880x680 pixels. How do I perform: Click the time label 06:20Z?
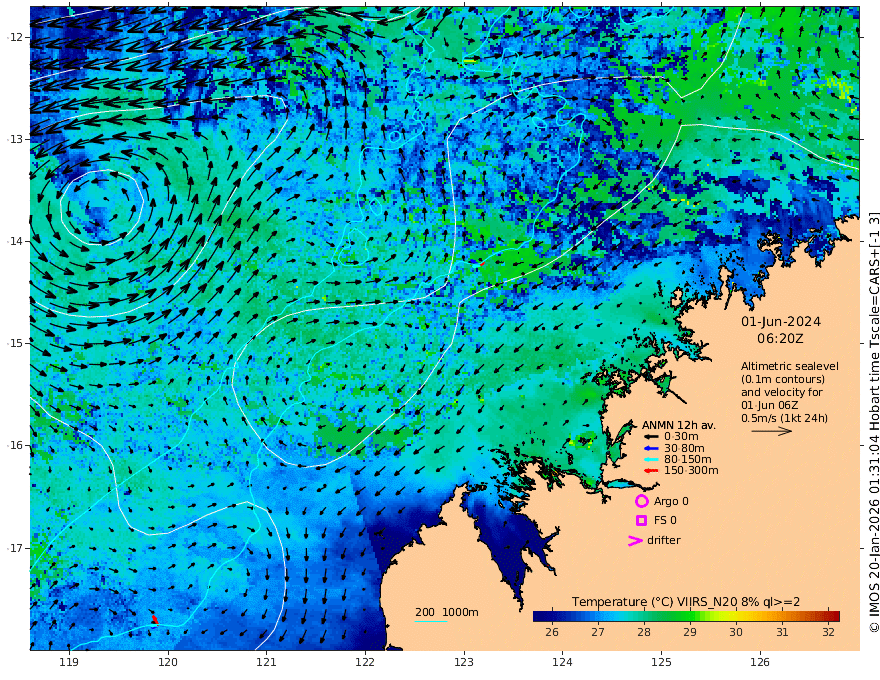780,339
